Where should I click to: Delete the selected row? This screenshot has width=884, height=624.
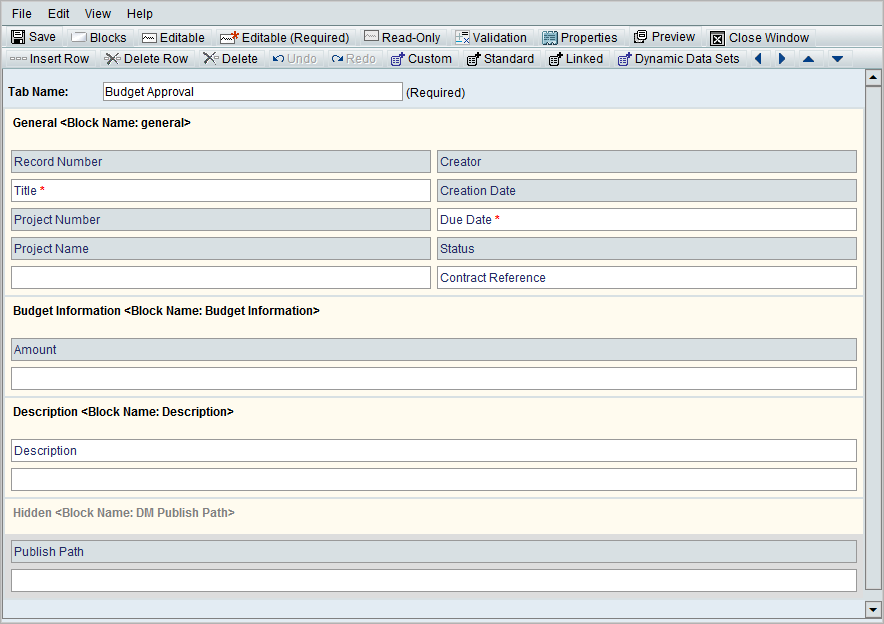tap(146, 58)
